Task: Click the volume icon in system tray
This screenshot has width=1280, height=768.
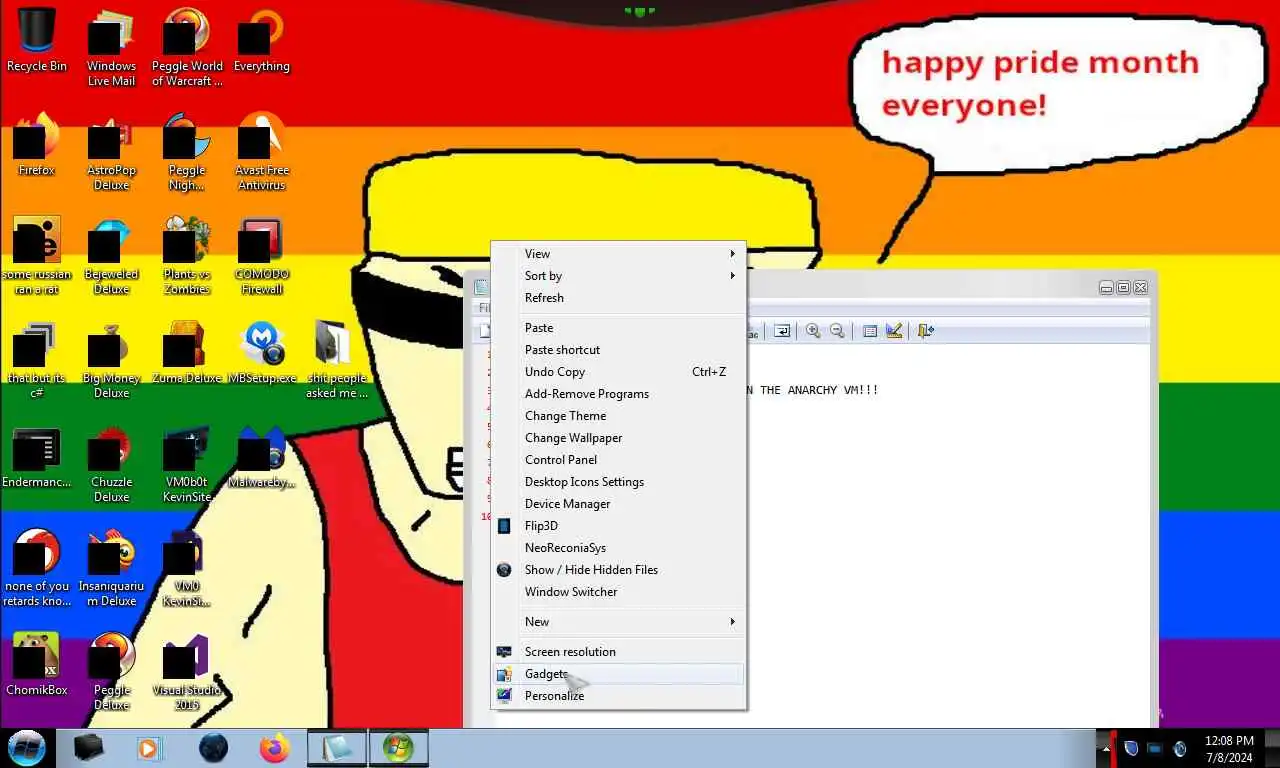Action: [x=1180, y=749]
